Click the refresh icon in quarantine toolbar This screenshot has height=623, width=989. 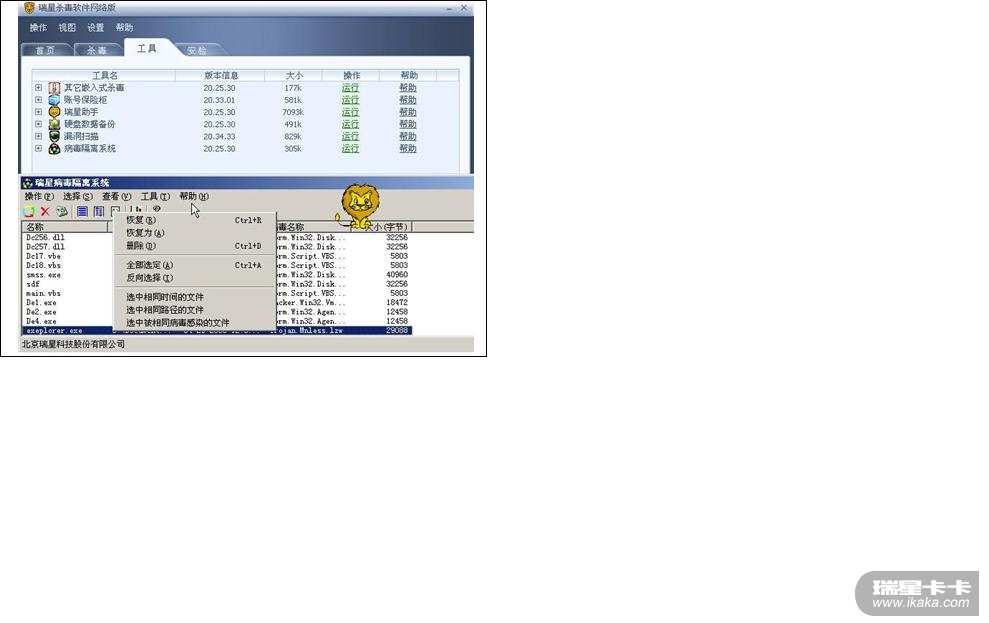(29, 211)
